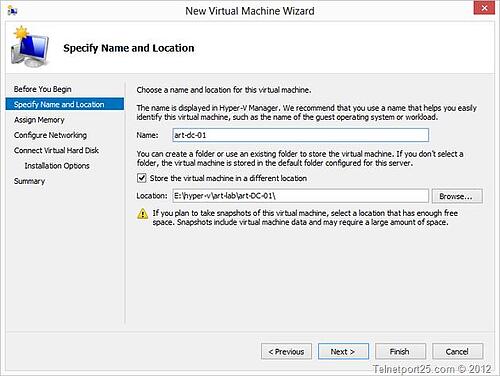Click the Name: label
Screen dimensions: 500x376
click(x=147, y=135)
